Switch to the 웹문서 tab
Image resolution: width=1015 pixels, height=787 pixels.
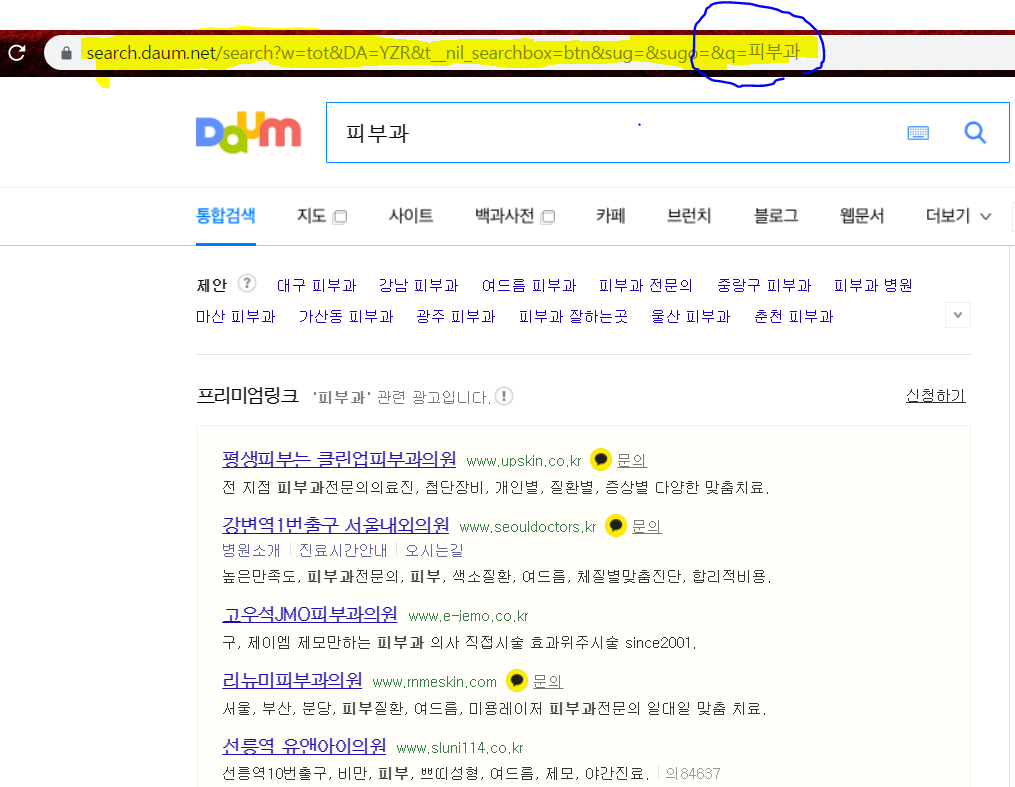coord(862,216)
